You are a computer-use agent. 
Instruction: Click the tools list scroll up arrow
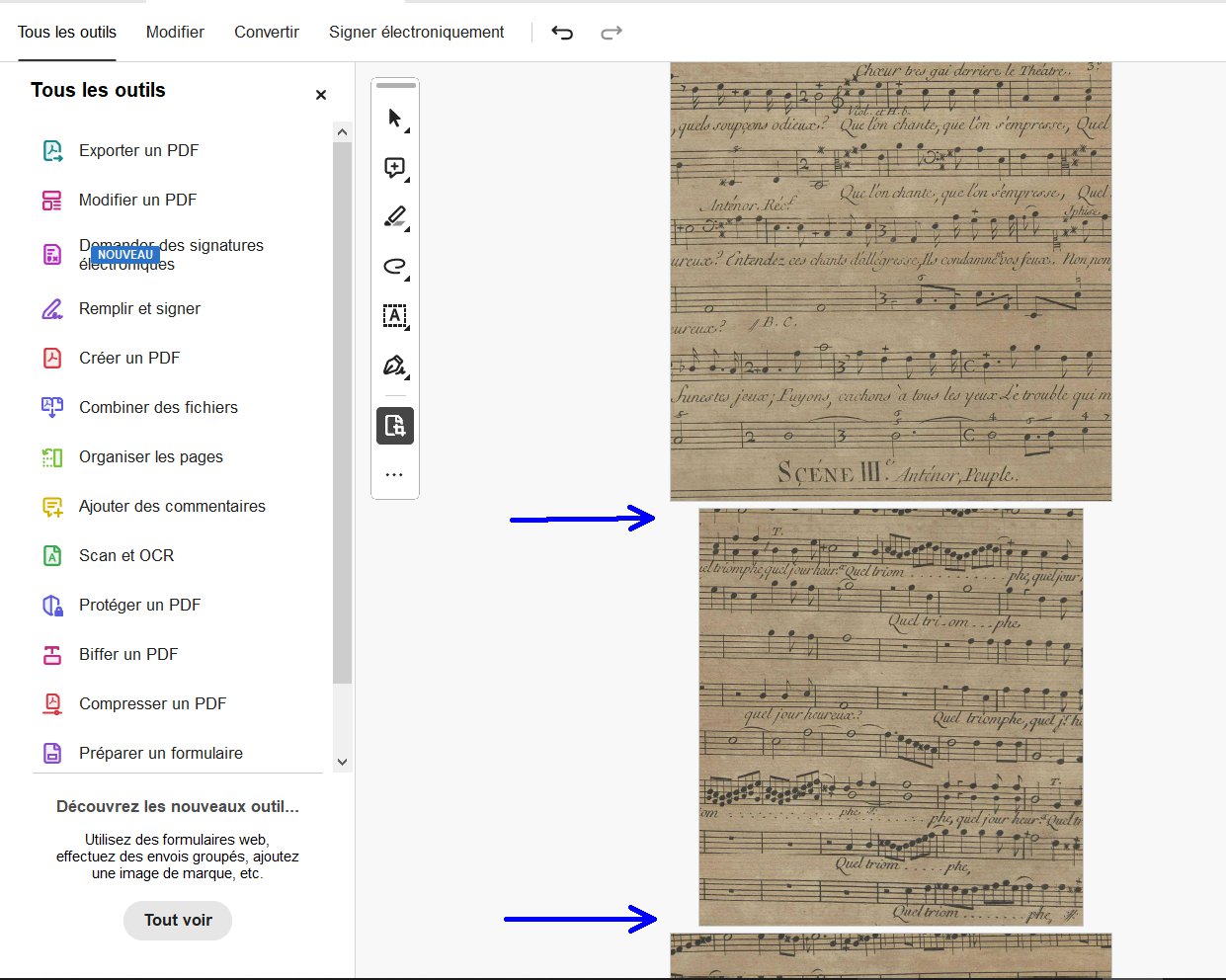tap(342, 131)
